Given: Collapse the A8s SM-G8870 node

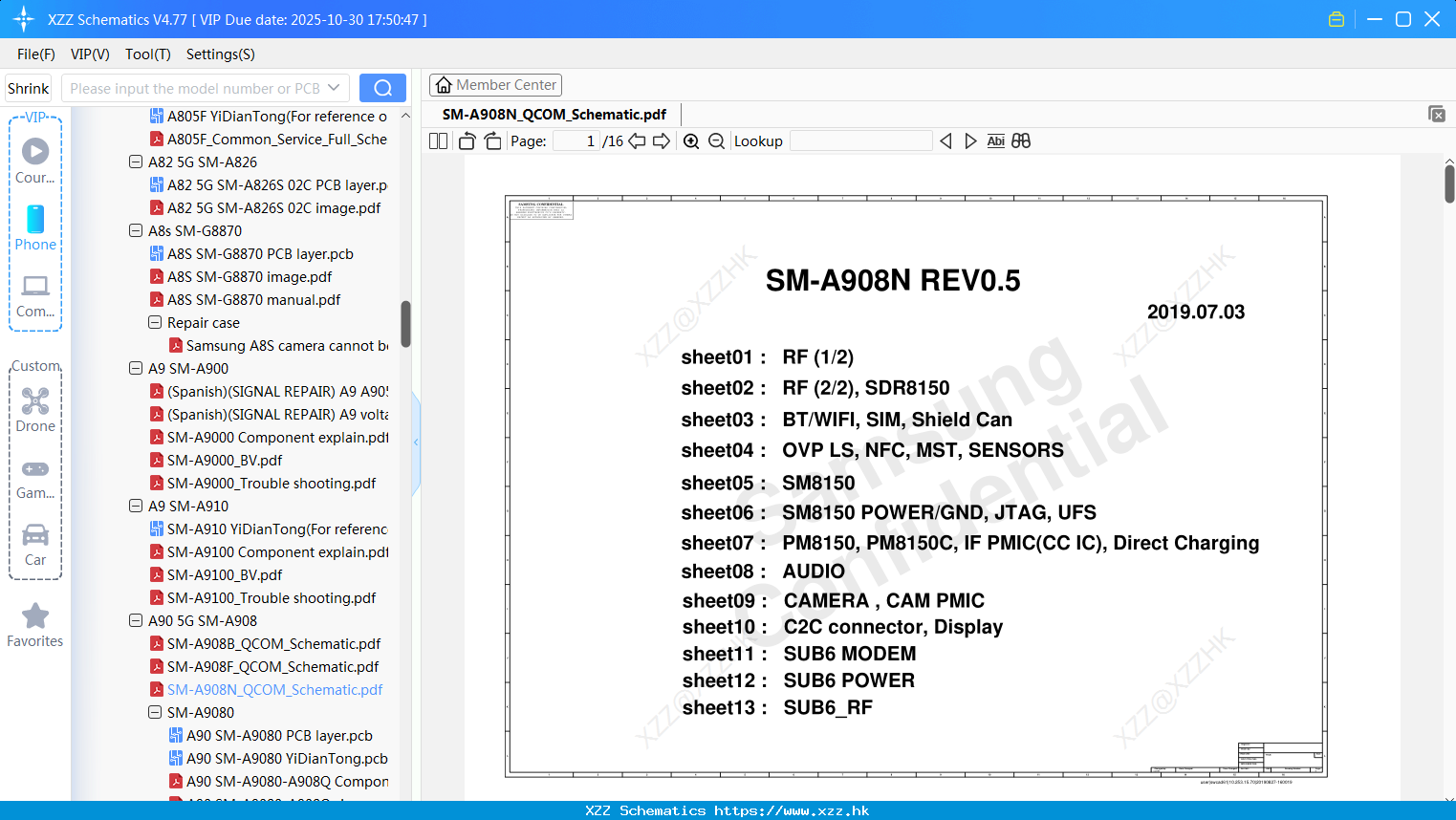Looking at the screenshot, I should pos(136,231).
